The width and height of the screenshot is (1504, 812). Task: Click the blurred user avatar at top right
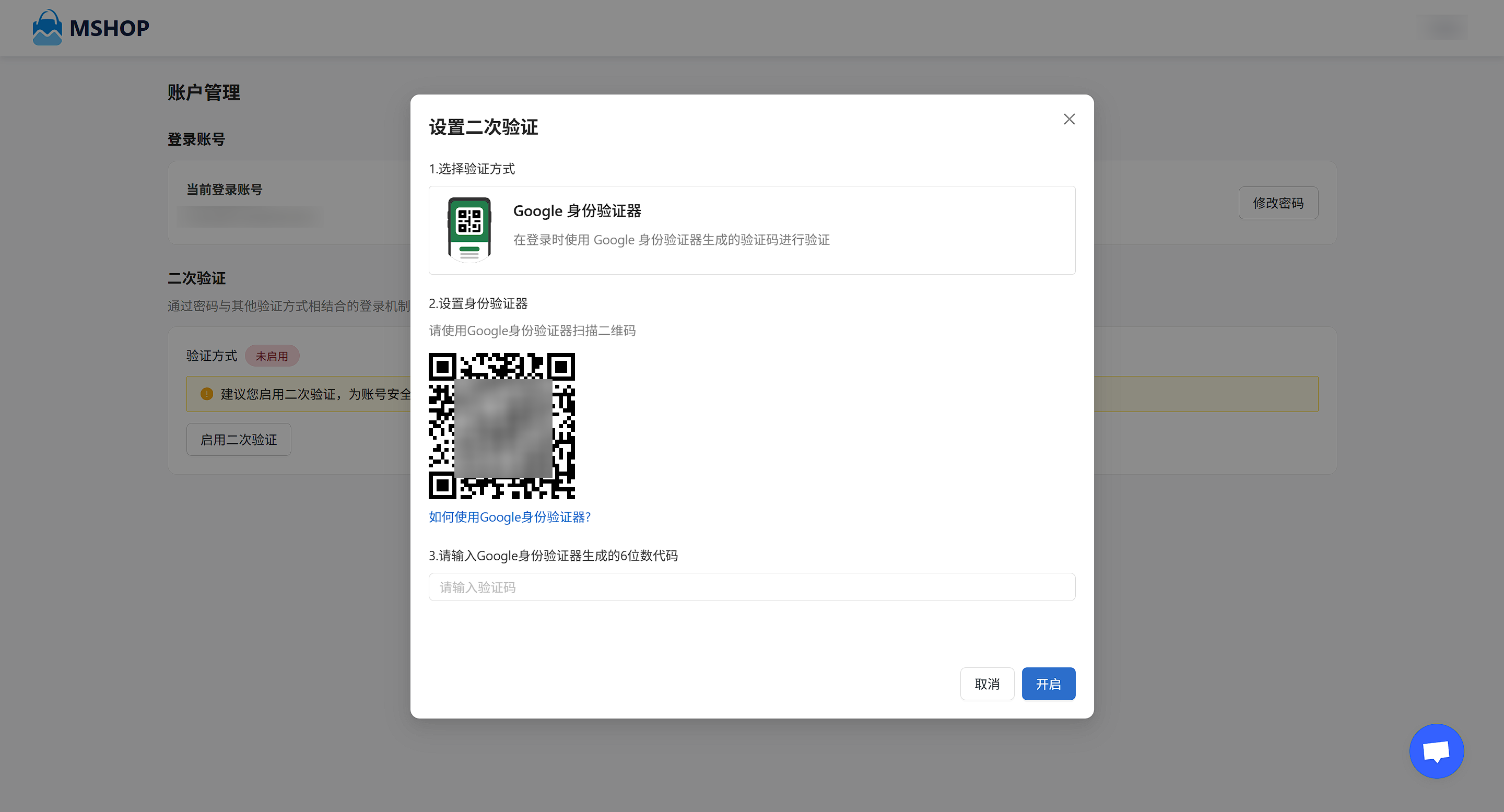point(1446,28)
